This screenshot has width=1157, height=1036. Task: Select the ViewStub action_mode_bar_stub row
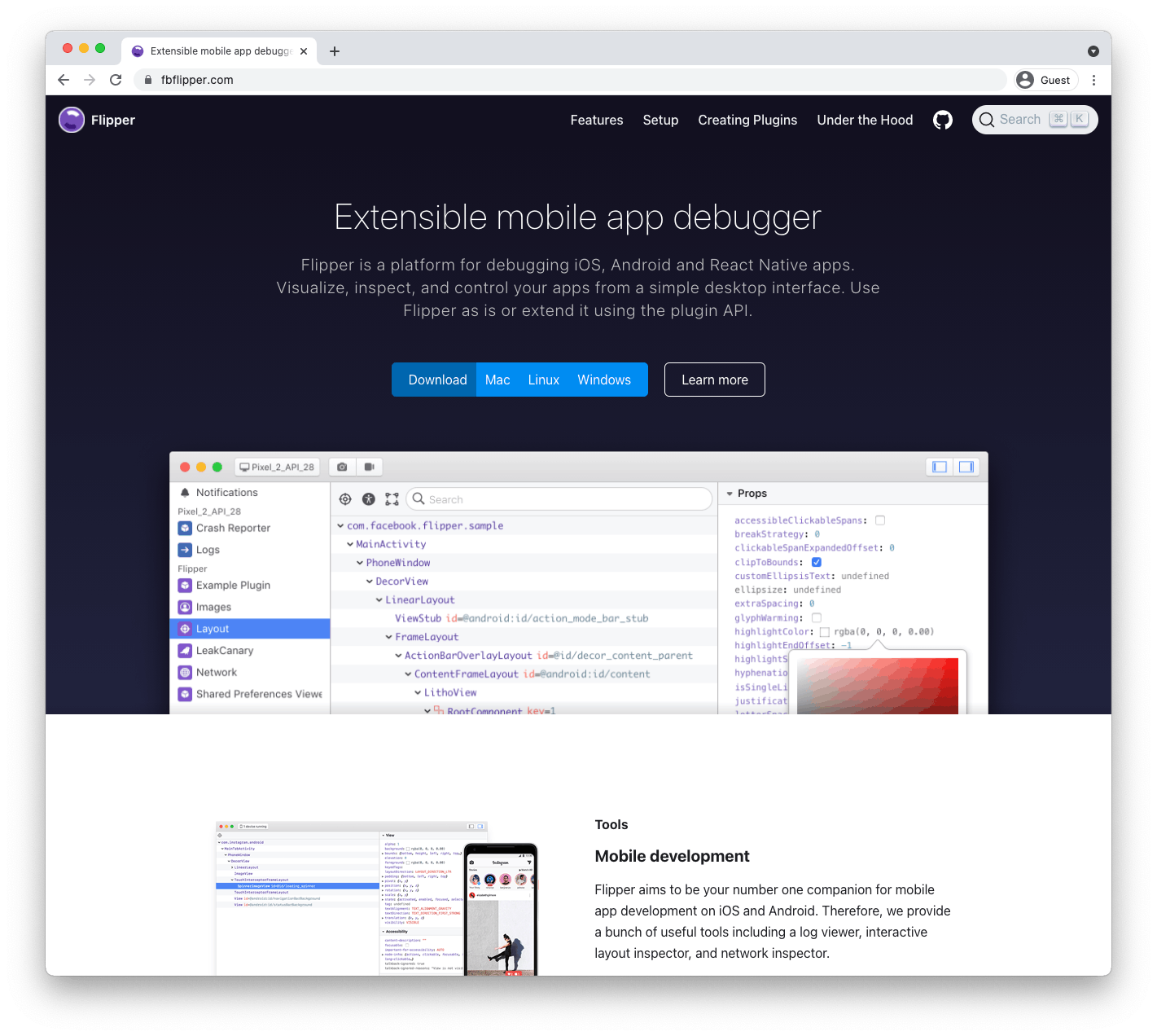click(524, 618)
